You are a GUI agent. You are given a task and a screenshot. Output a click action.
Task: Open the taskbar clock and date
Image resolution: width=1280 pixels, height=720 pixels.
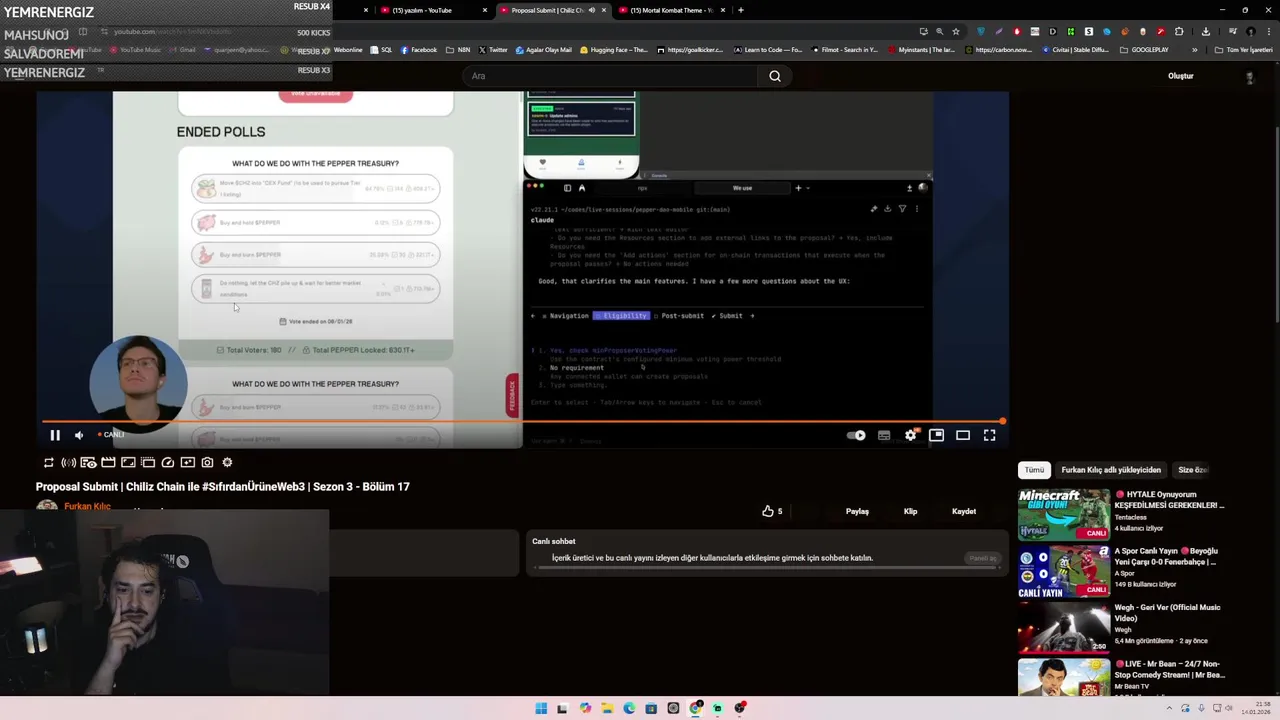tap(1256, 708)
